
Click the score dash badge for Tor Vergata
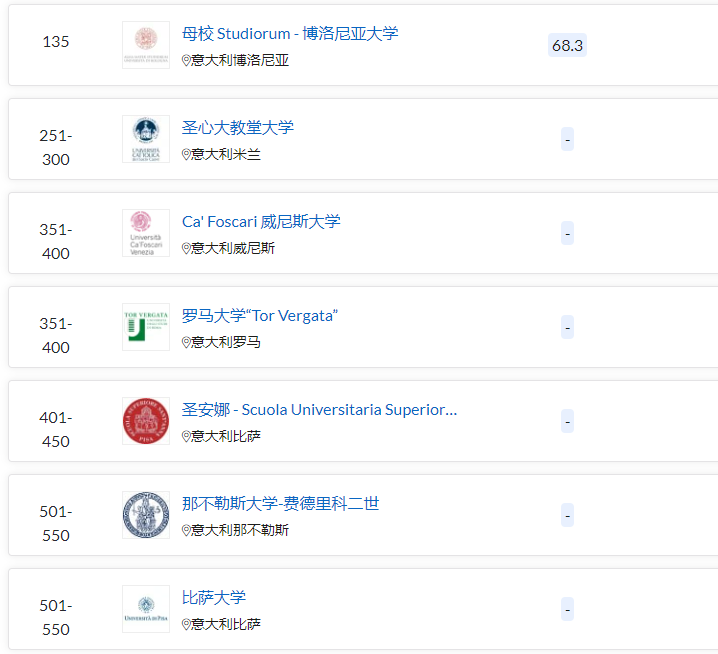point(567,327)
